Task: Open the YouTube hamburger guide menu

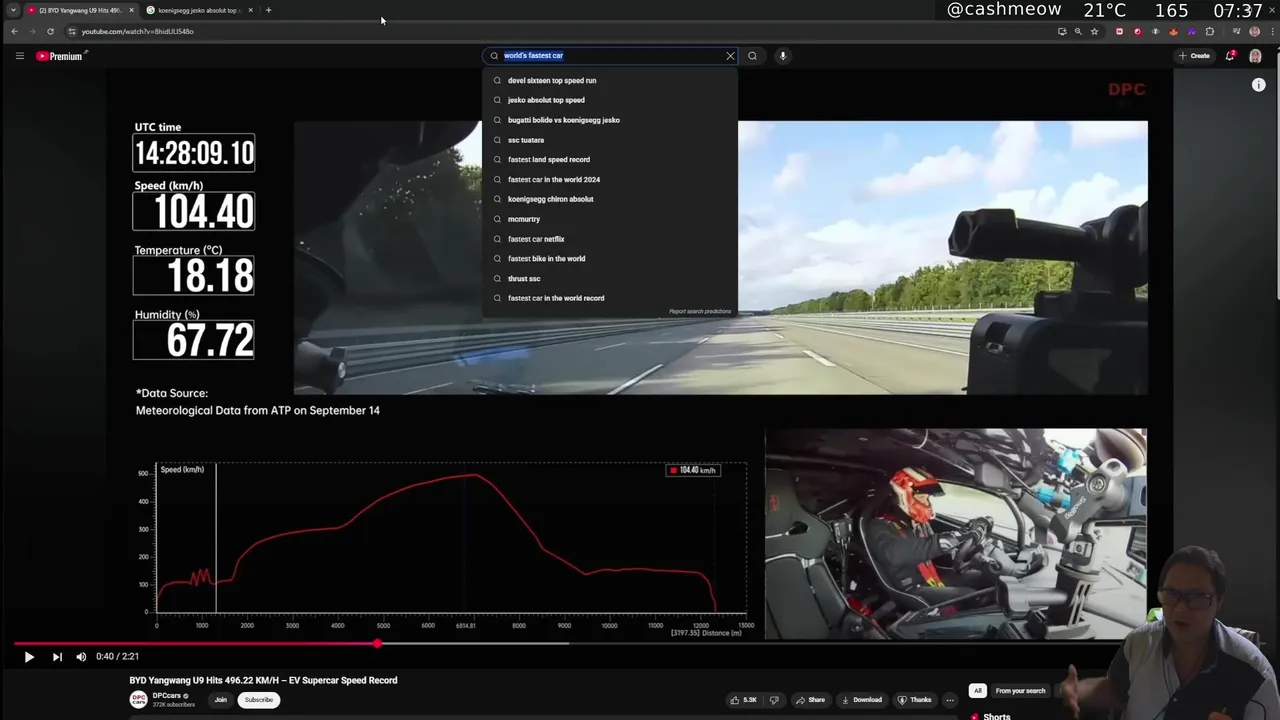Action: (19, 56)
